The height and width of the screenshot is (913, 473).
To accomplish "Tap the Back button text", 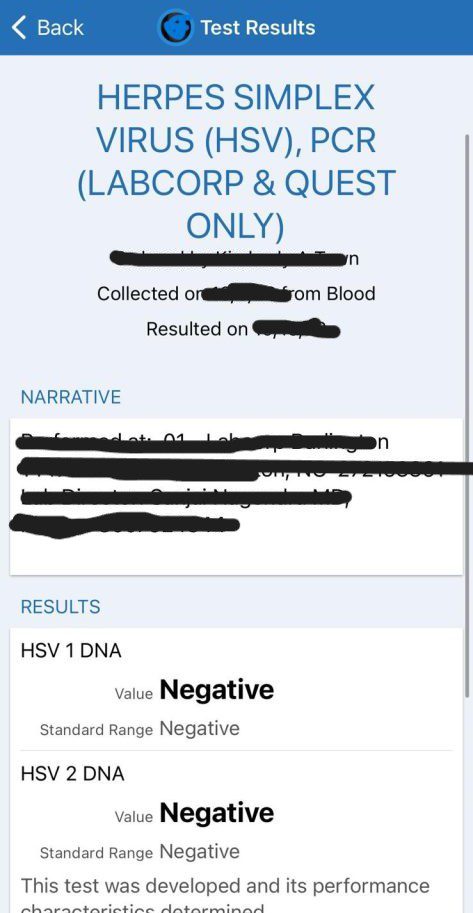I will (60, 27).
